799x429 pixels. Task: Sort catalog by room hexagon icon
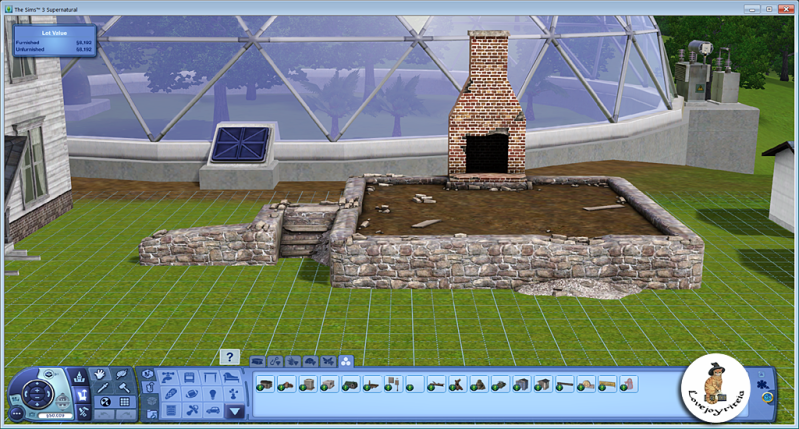(x=147, y=374)
